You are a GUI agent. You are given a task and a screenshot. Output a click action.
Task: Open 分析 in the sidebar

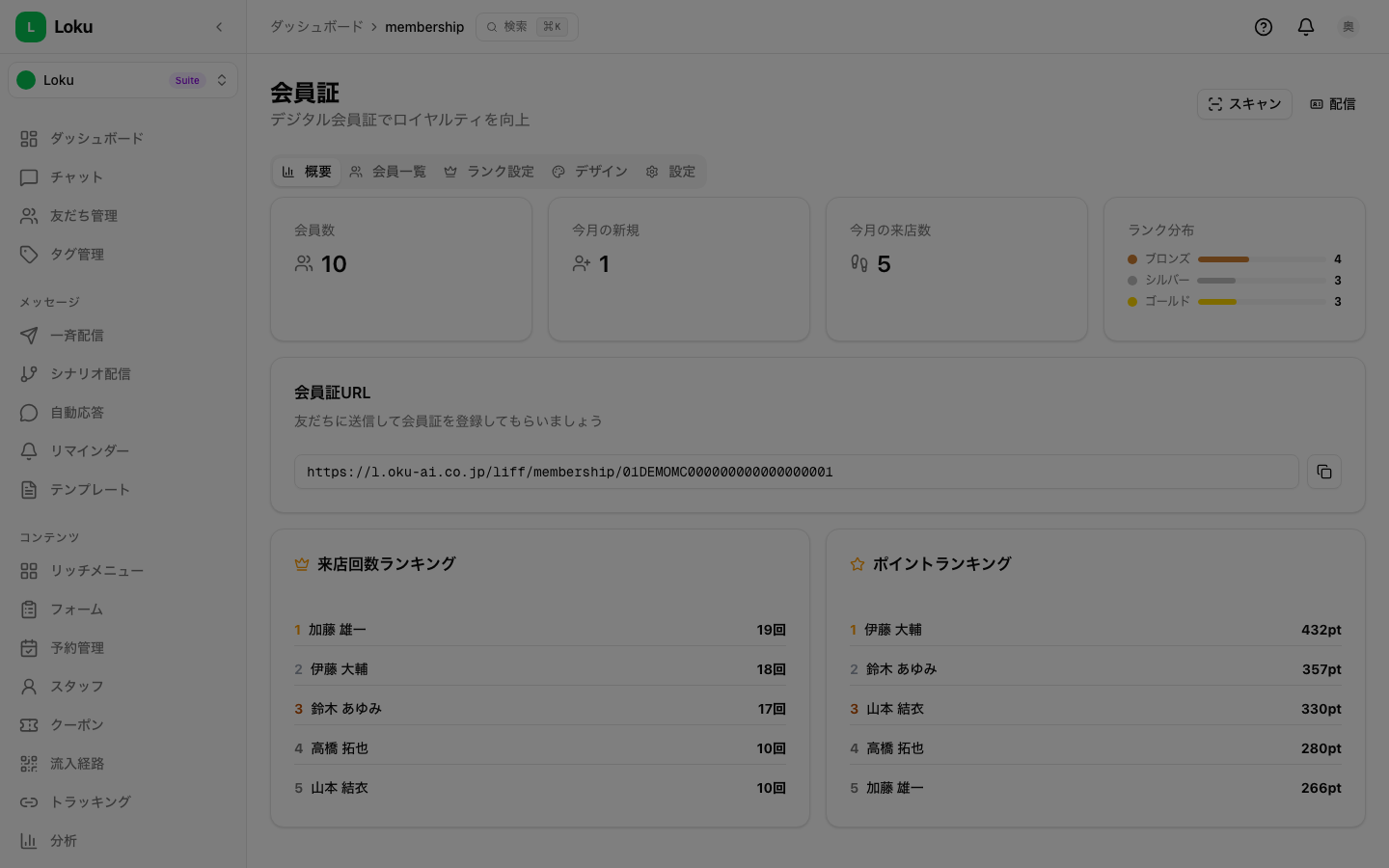(x=123, y=841)
